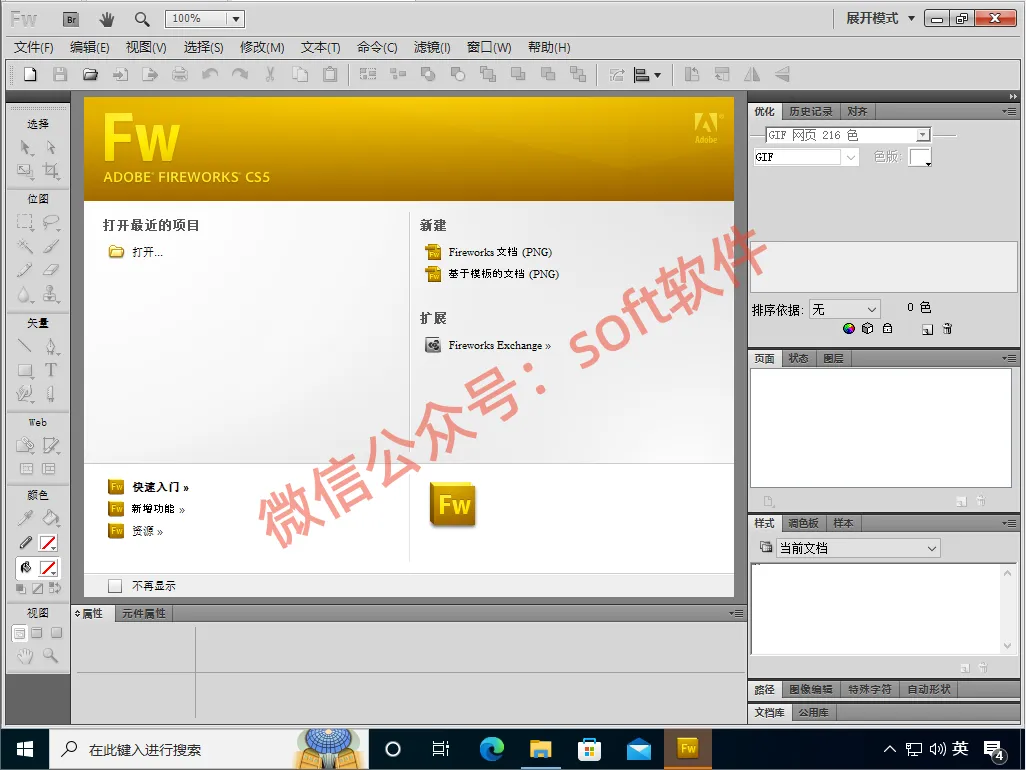Screen dimensions: 1026x770
Task: Select Hand tool in application bar
Action: point(107,19)
